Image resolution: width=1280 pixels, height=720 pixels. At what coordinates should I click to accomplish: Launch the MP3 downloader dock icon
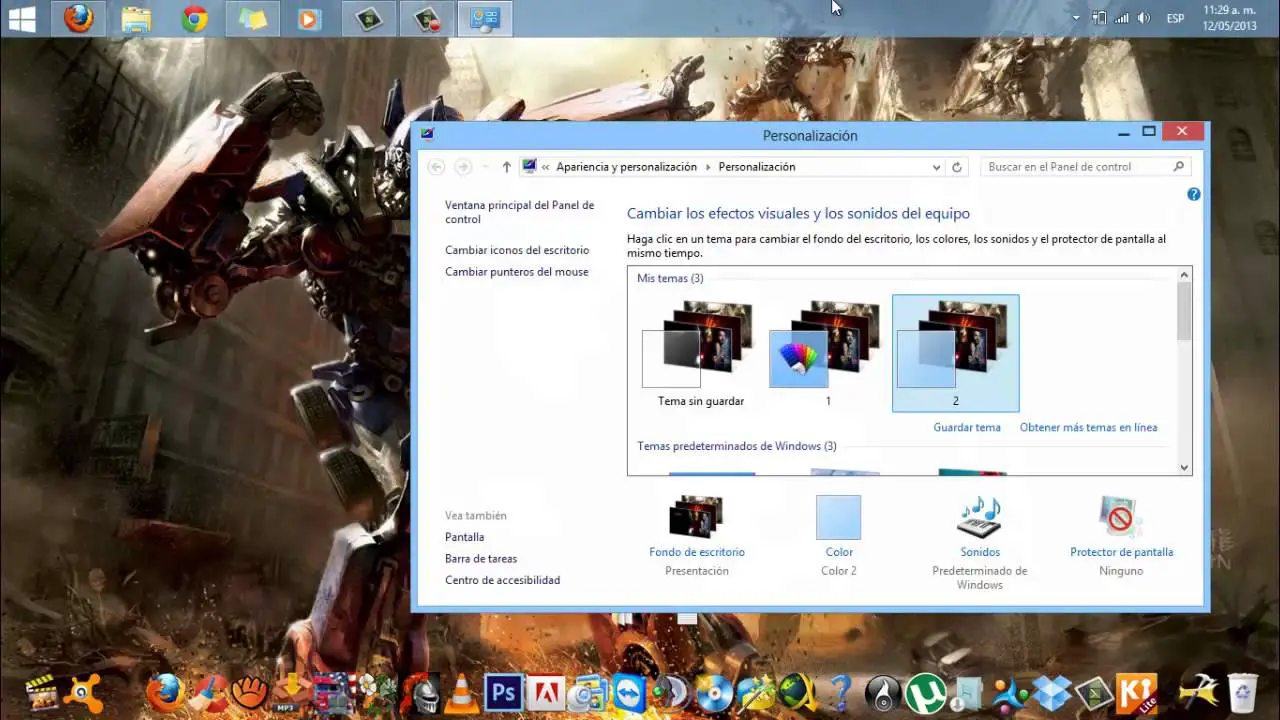point(293,692)
